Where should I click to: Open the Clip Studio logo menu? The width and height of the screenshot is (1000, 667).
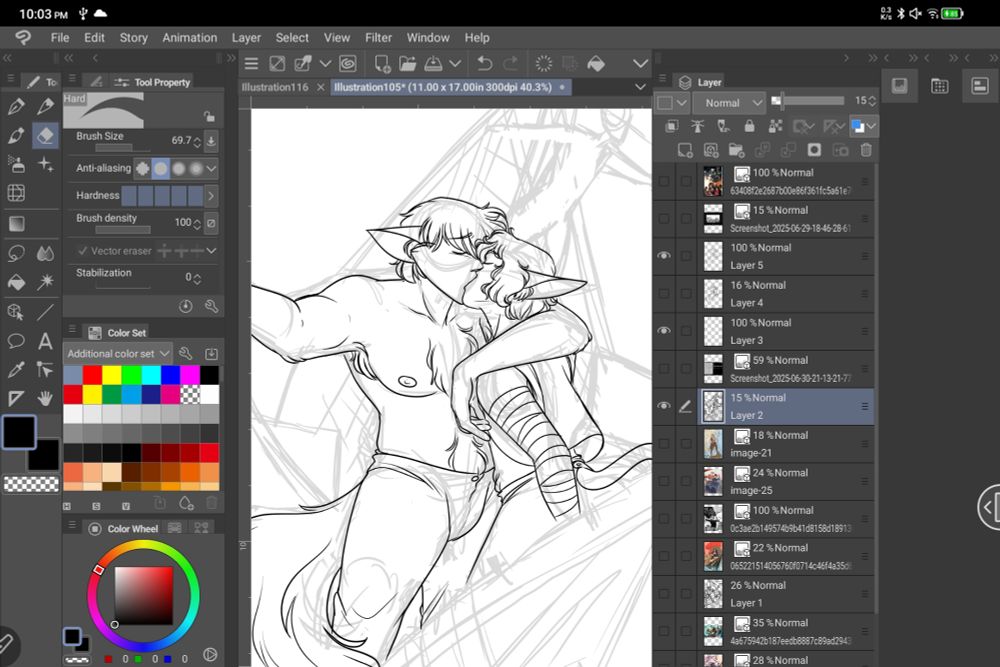(23, 38)
